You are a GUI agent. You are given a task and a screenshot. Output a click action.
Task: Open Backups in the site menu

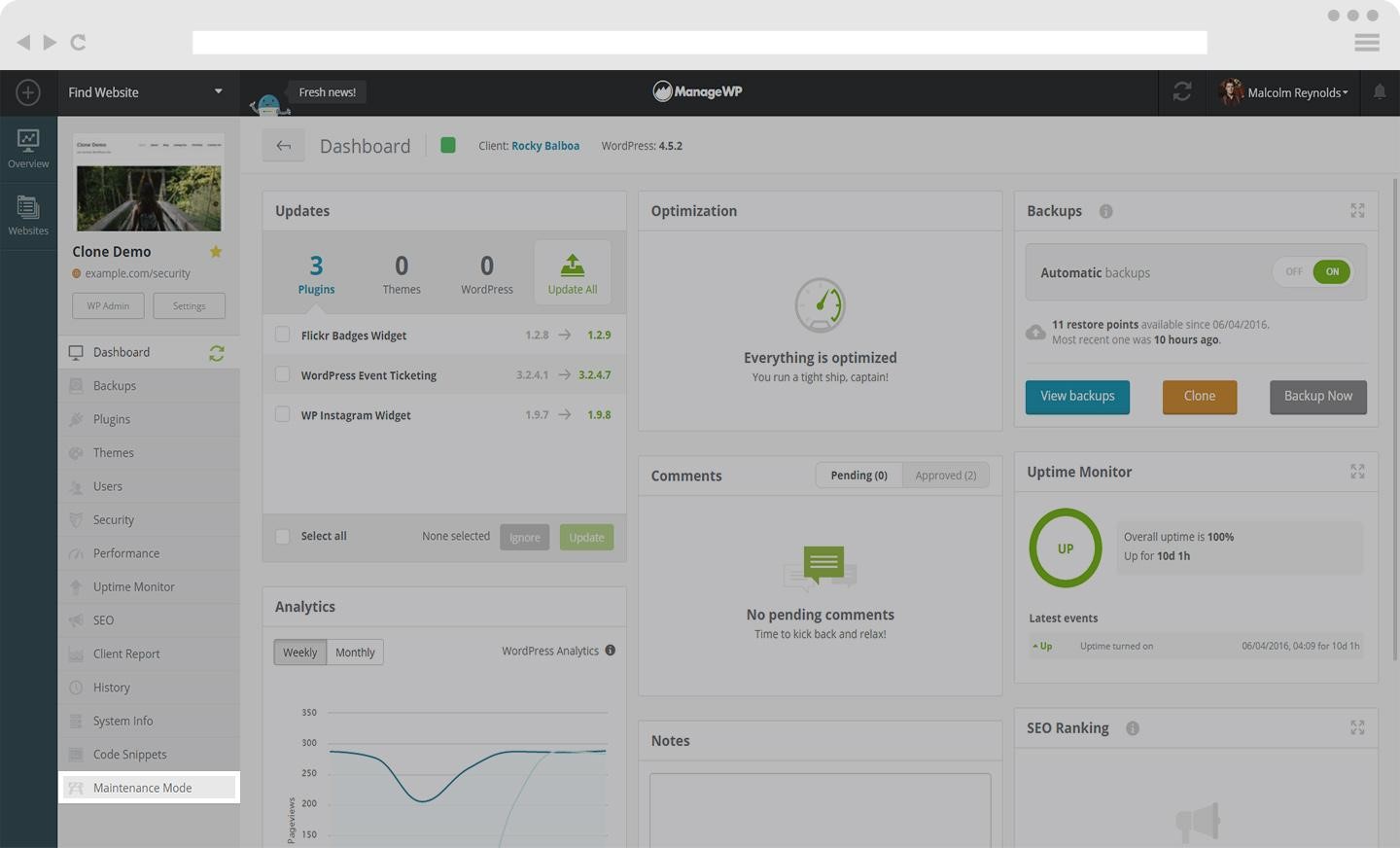pos(149,386)
